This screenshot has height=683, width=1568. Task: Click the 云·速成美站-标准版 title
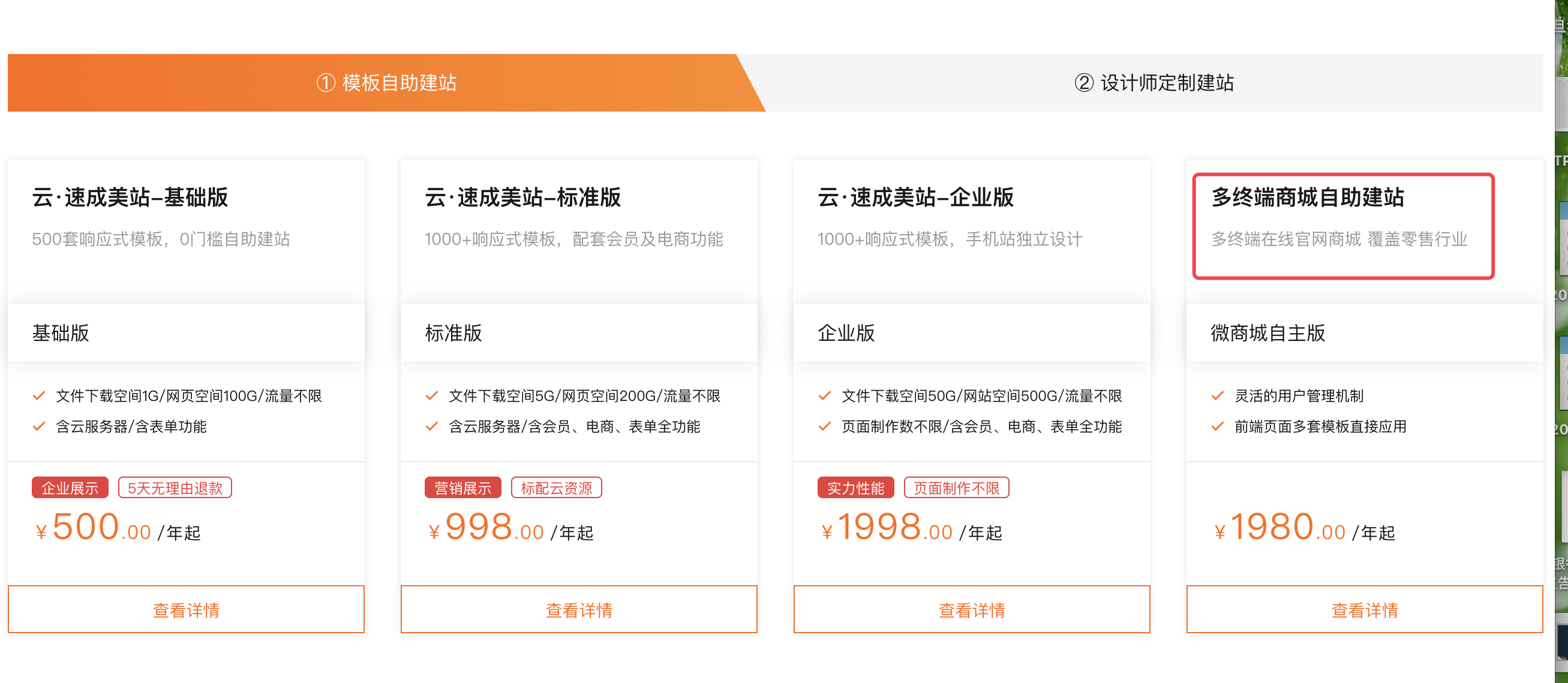pyautogui.click(x=523, y=197)
